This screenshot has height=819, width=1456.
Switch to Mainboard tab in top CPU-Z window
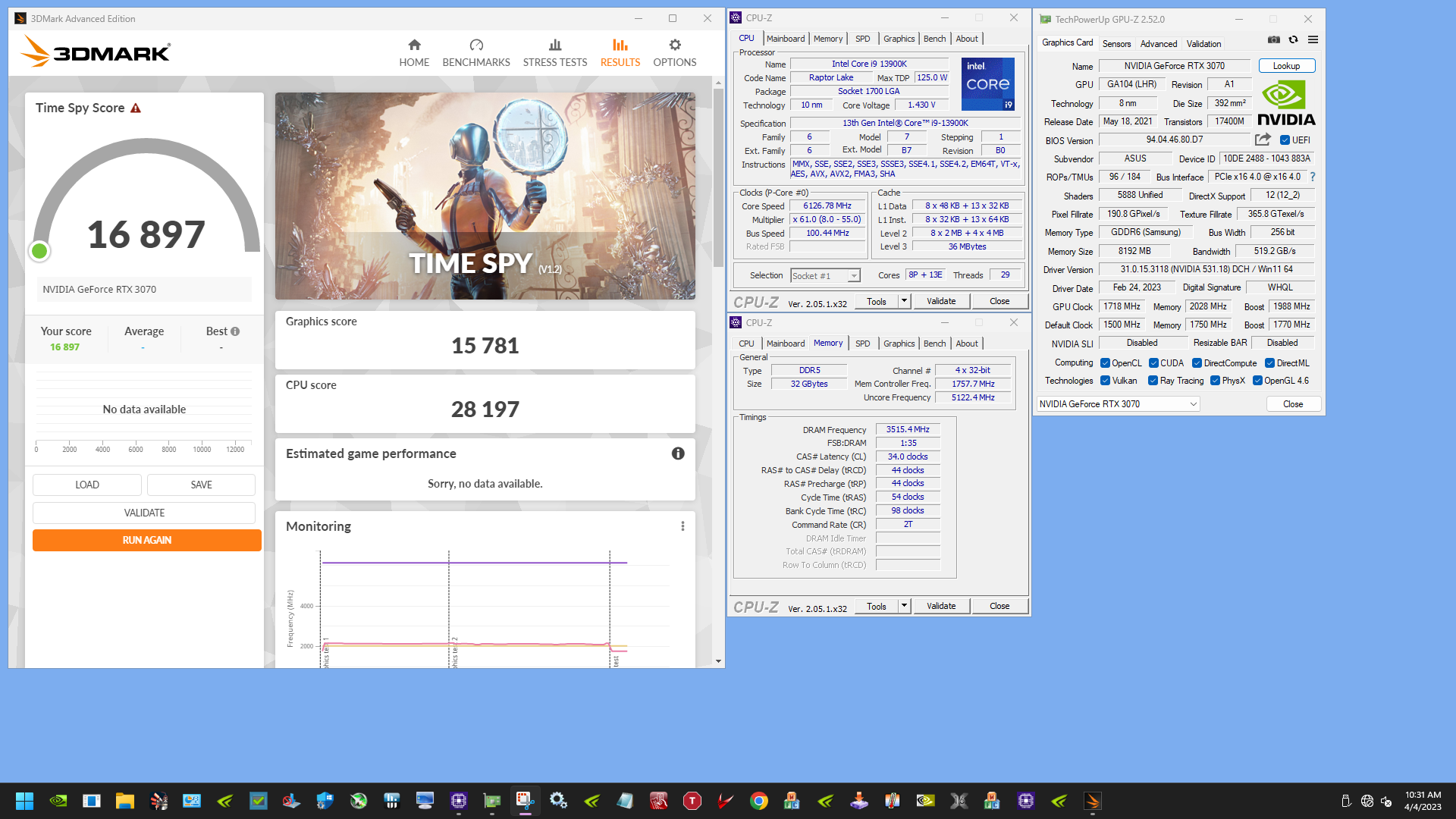click(x=786, y=39)
